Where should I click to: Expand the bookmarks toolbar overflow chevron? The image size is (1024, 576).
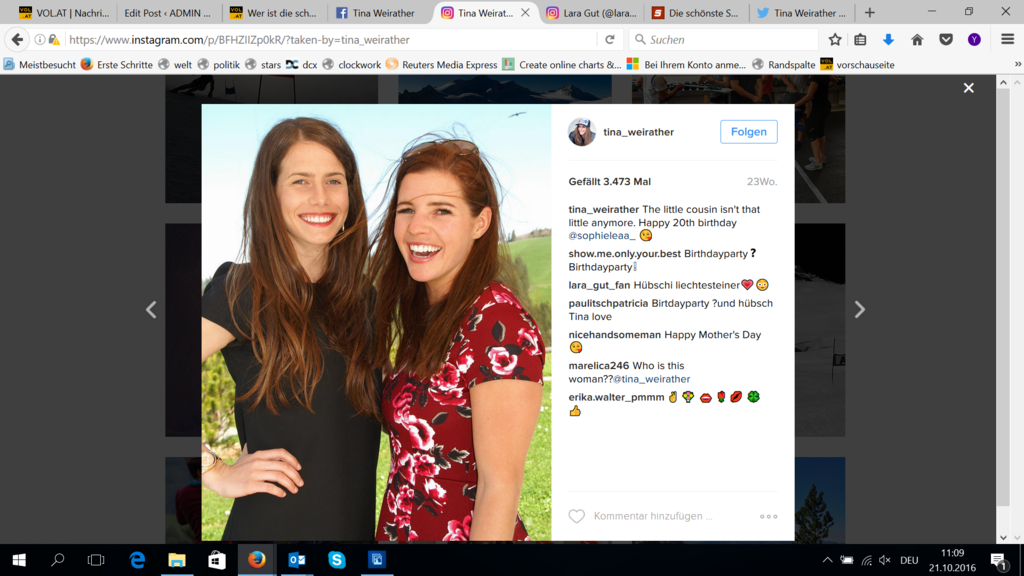(1016, 64)
